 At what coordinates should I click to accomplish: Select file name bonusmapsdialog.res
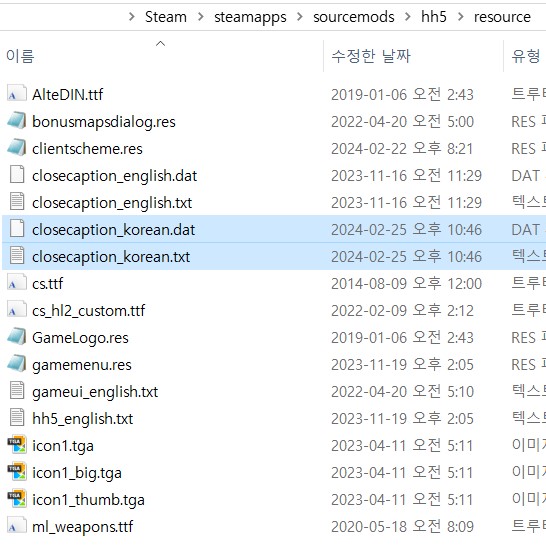click(104, 122)
